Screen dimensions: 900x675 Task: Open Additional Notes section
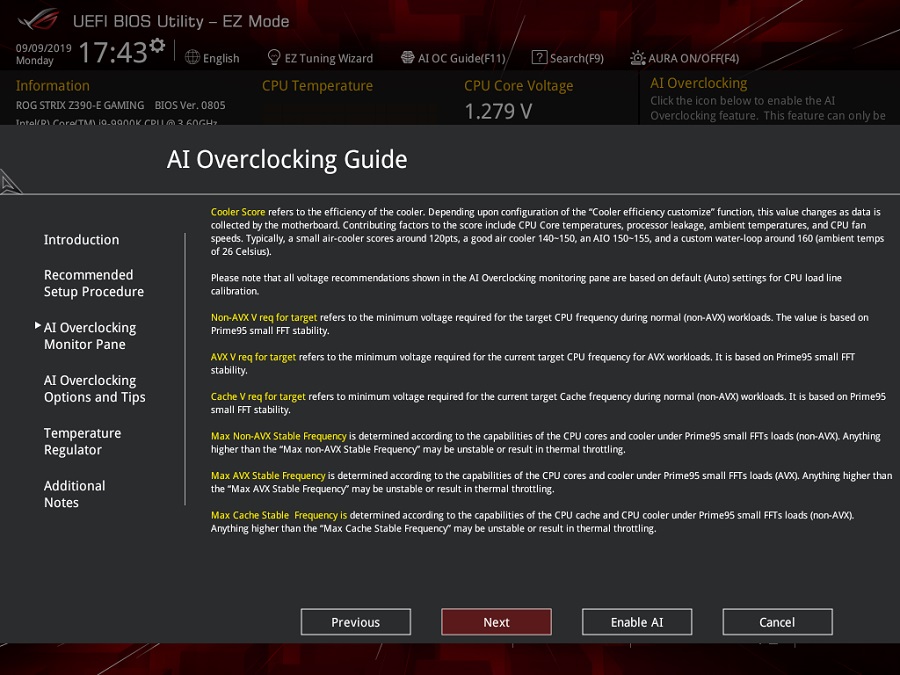coord(75,494)
